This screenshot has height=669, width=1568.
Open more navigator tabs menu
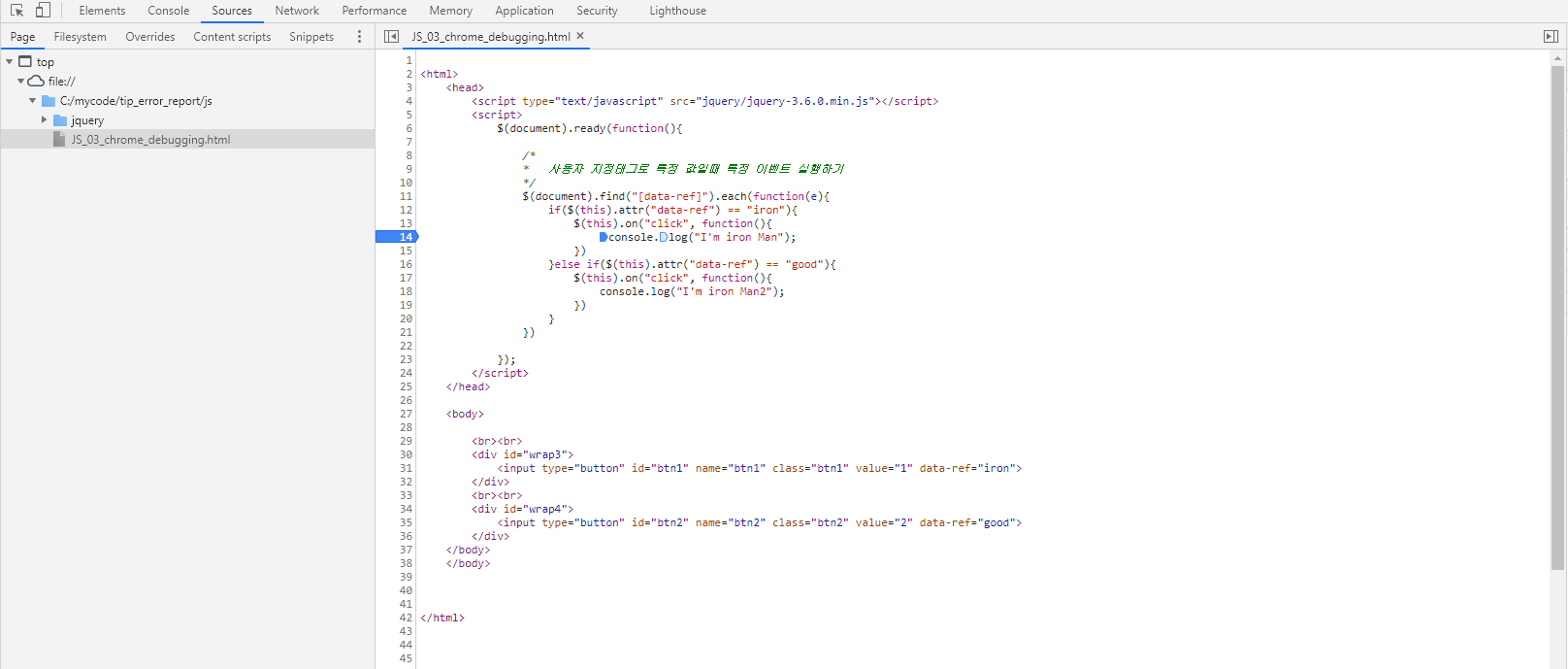tap(359, 36)
